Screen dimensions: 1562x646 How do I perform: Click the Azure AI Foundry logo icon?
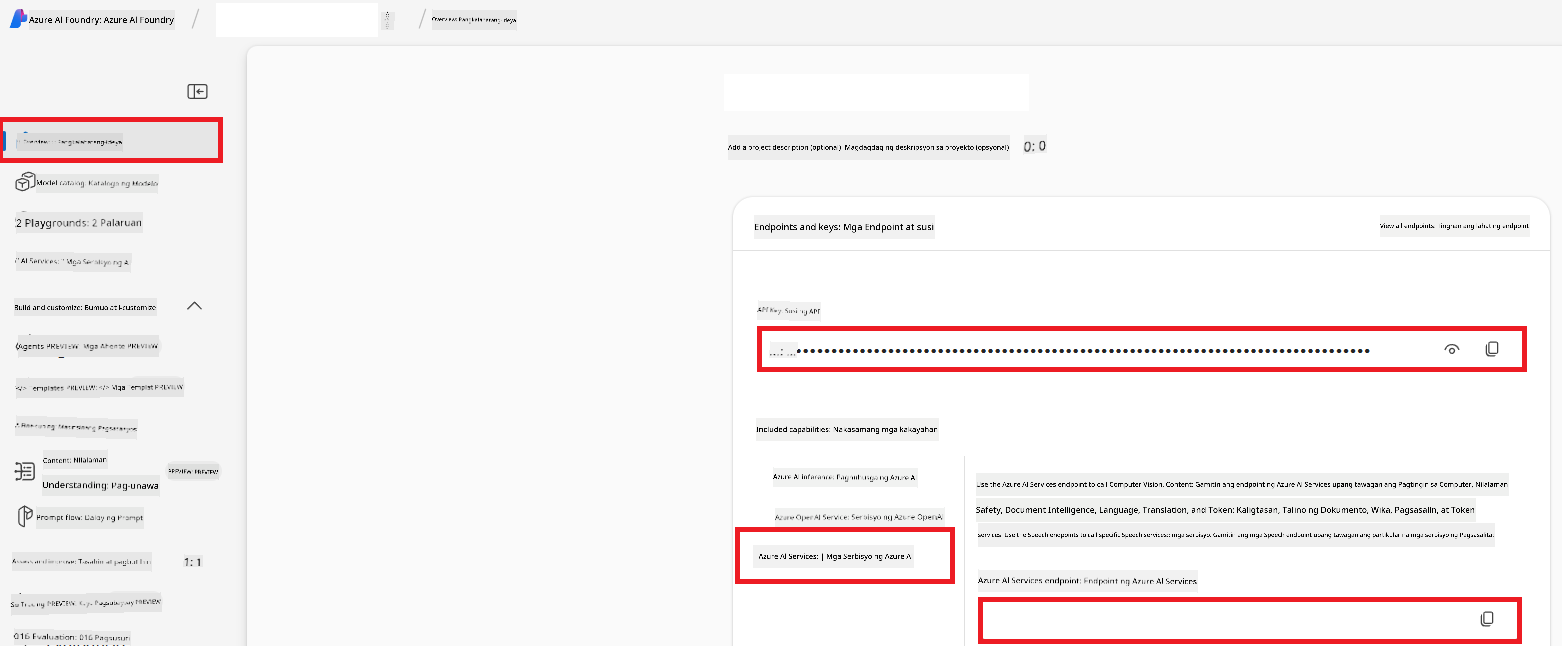coord(17,19)
